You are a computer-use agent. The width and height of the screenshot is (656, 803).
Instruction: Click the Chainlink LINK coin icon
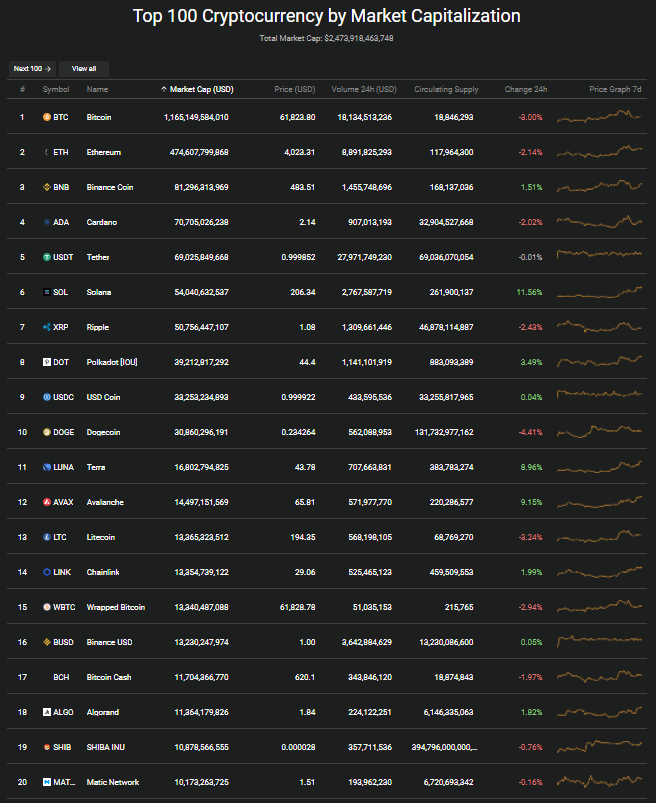(x=47, y=572)
